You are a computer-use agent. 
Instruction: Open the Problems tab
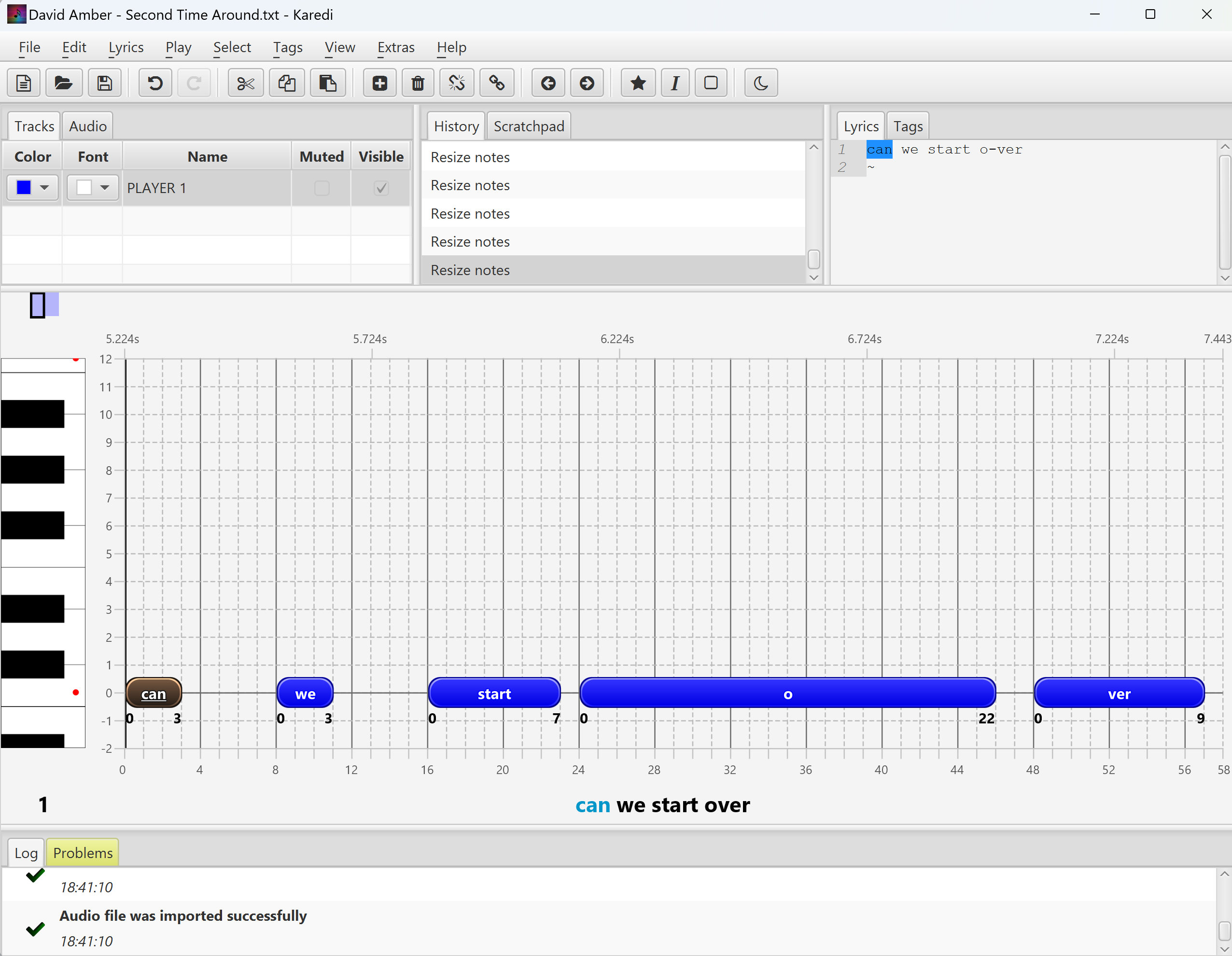tap(83, 852)
